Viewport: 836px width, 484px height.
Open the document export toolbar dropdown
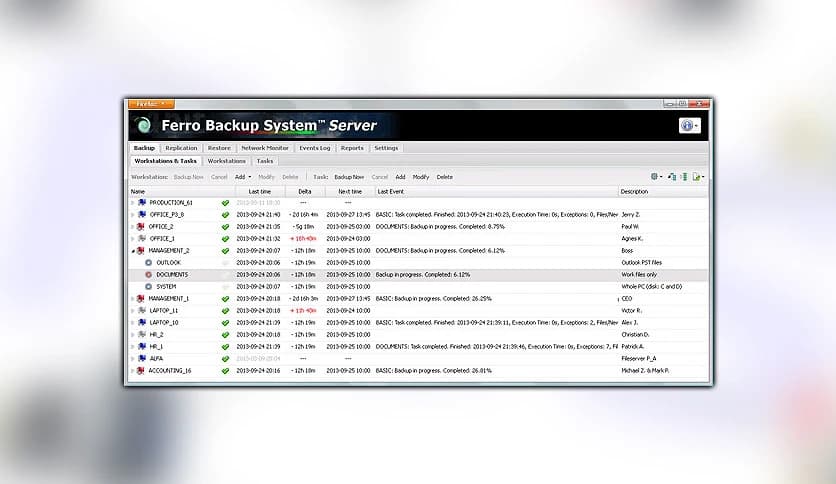coord(698,176)
